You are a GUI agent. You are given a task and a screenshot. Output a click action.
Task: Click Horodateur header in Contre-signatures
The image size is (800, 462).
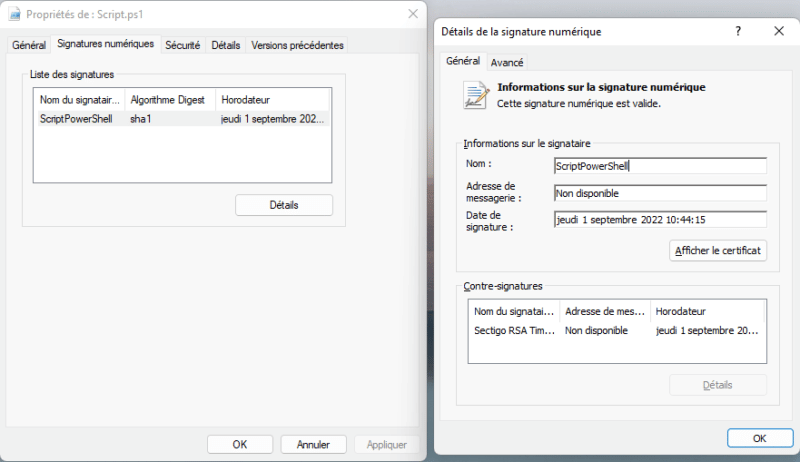(708, 311)
